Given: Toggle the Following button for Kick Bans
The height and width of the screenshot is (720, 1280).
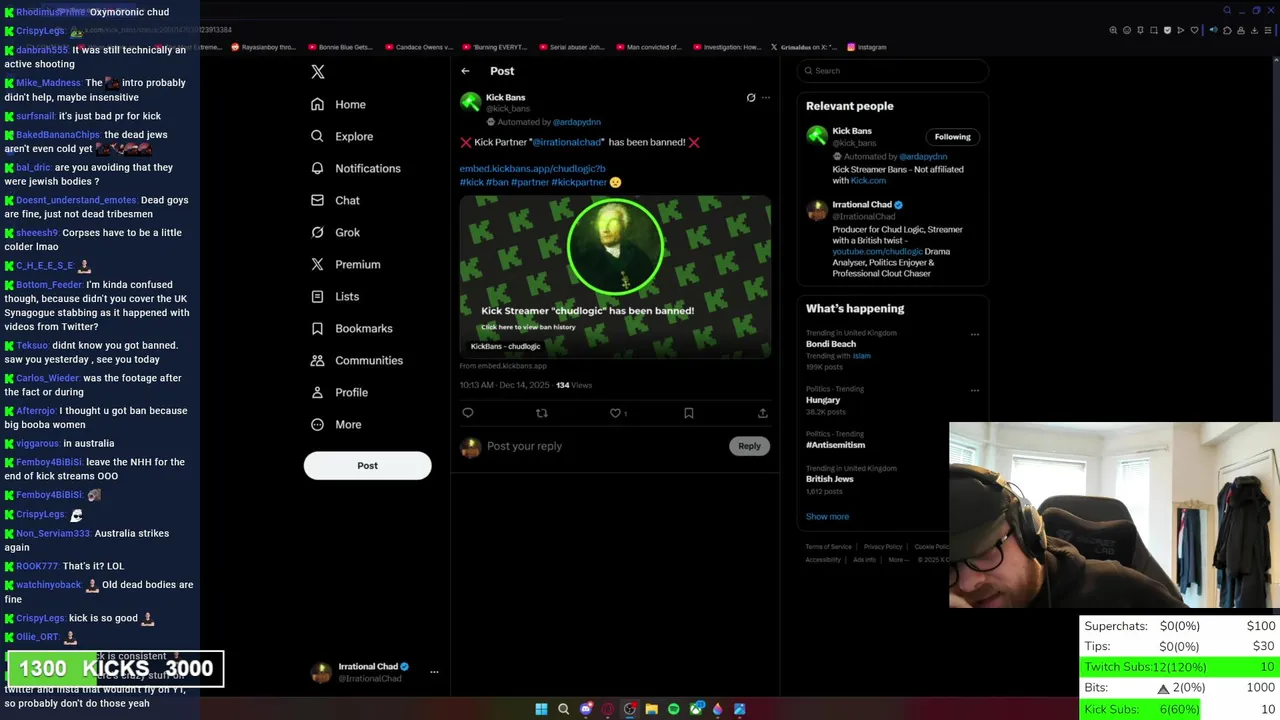Looking at the screenshot, I should [952, 137].
